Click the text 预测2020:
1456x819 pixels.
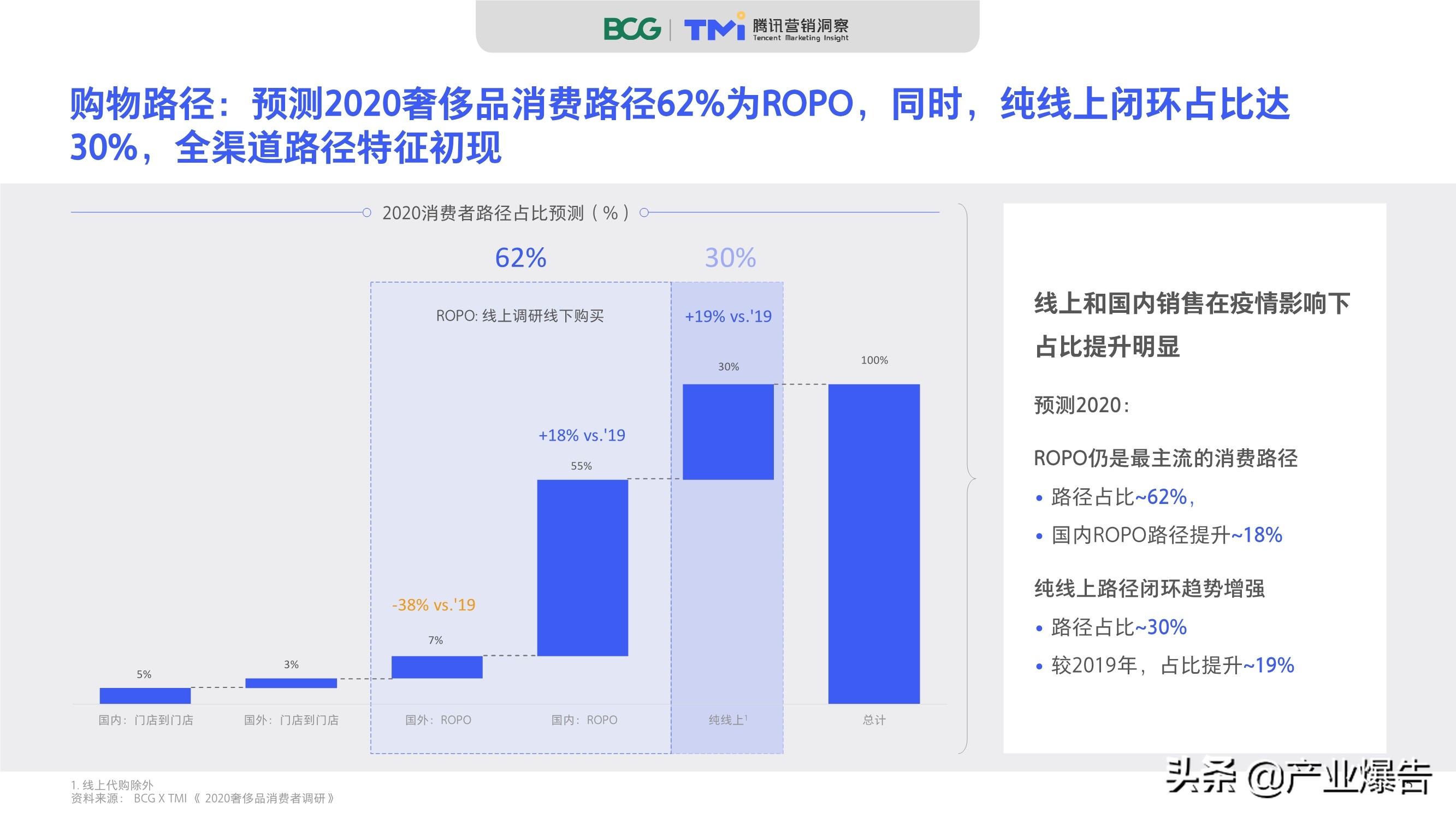point(1082,405)
